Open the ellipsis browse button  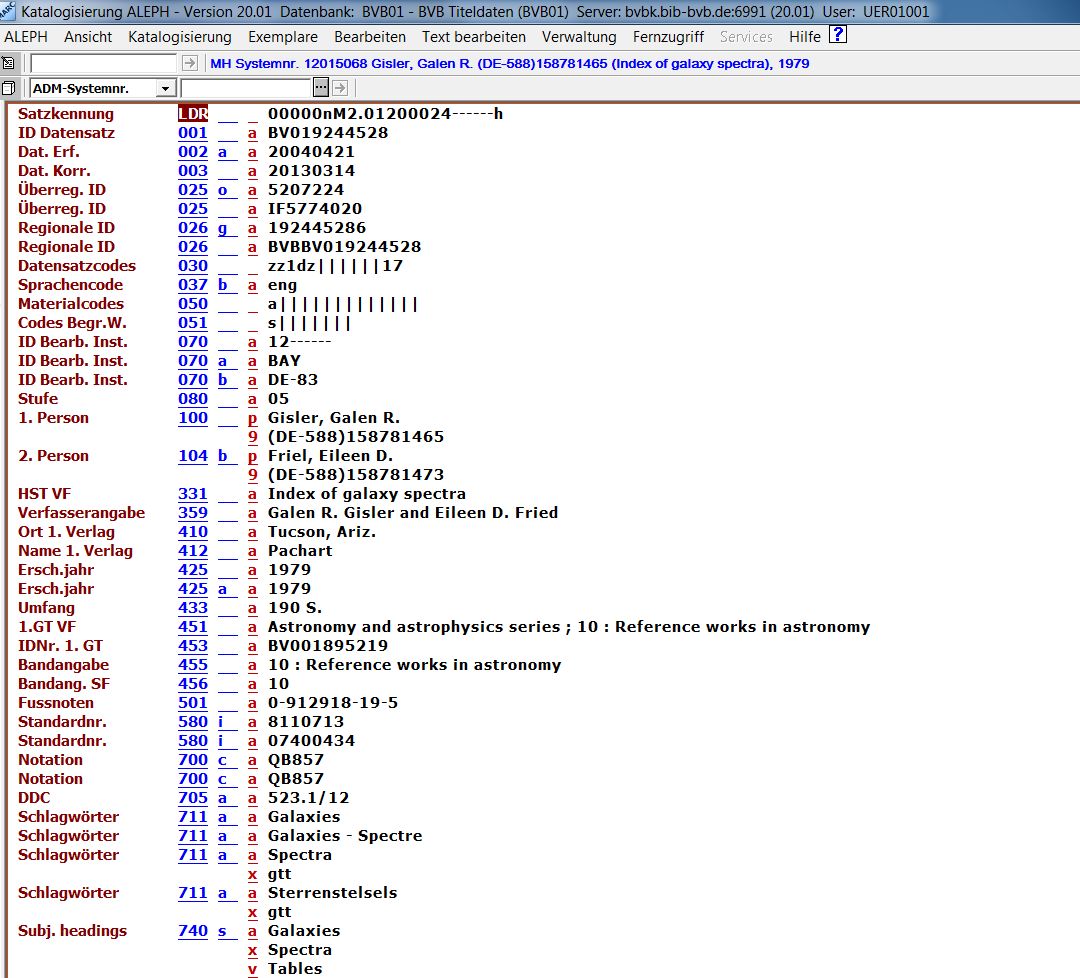click(321, 88)
